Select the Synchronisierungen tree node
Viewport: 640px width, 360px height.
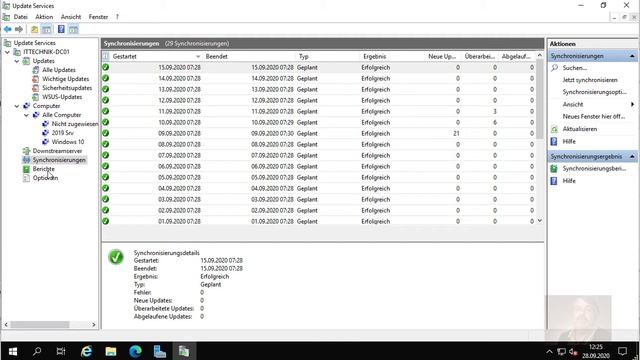click(x=59, y=160)
